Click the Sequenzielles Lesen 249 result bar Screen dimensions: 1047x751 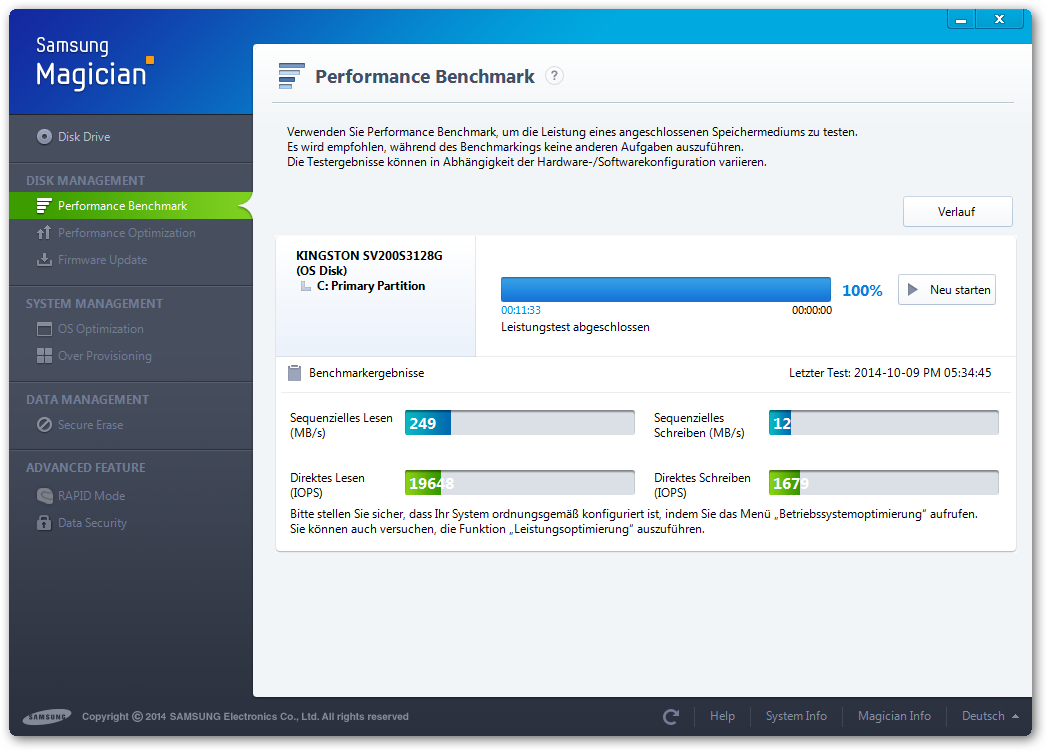point(519,423)
